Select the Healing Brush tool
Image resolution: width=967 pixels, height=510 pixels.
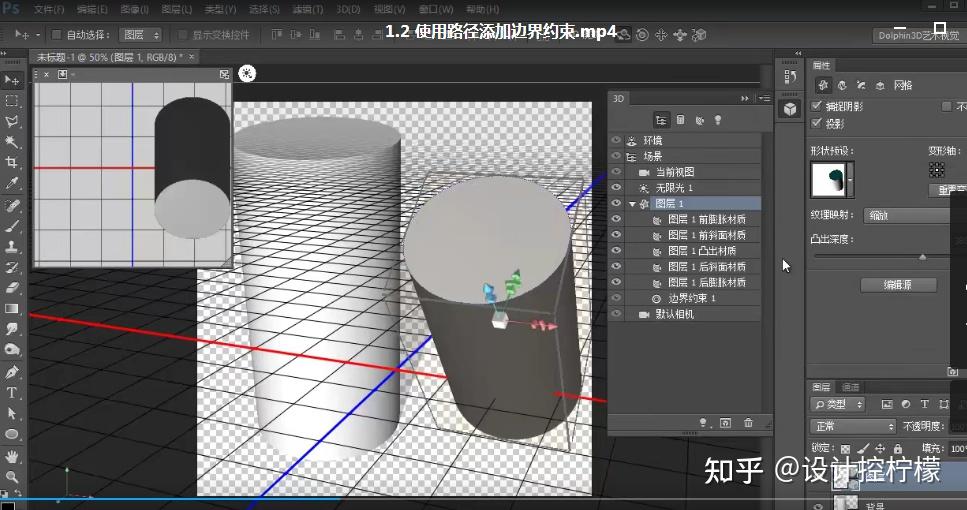point(12,205)
